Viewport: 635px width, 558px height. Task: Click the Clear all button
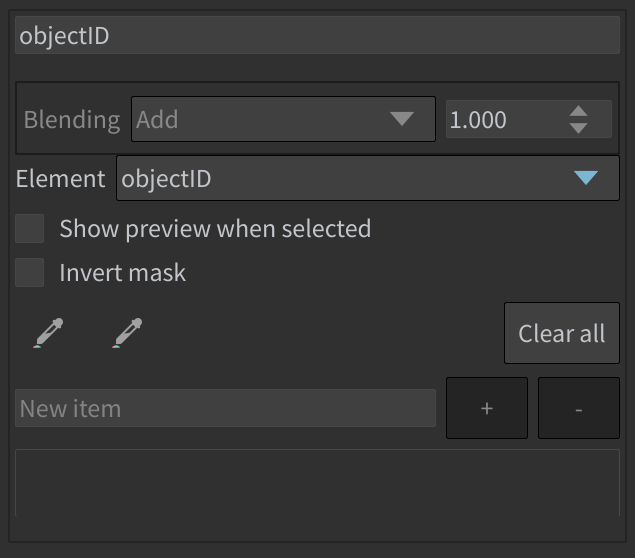562,333
